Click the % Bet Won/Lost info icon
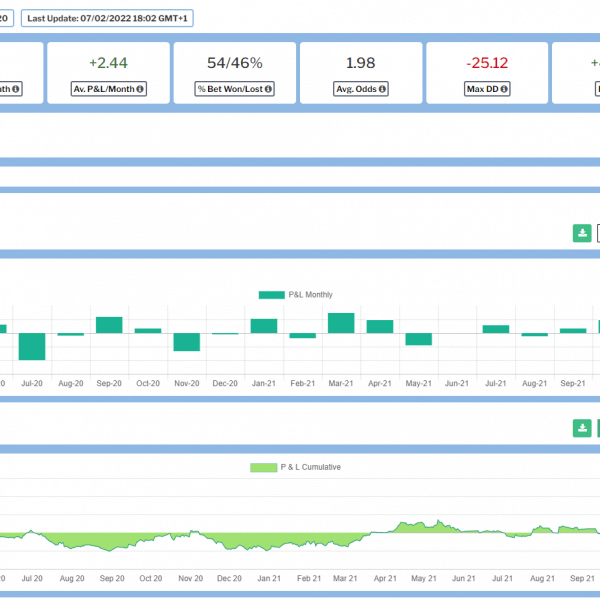Viewport: 600px width, 600px height. pos(268,89)
